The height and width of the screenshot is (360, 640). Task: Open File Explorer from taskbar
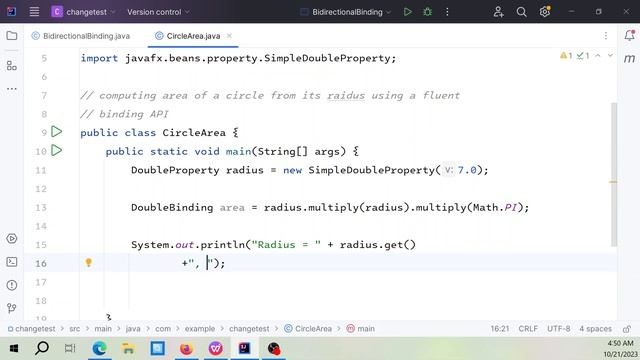(128, 349)
